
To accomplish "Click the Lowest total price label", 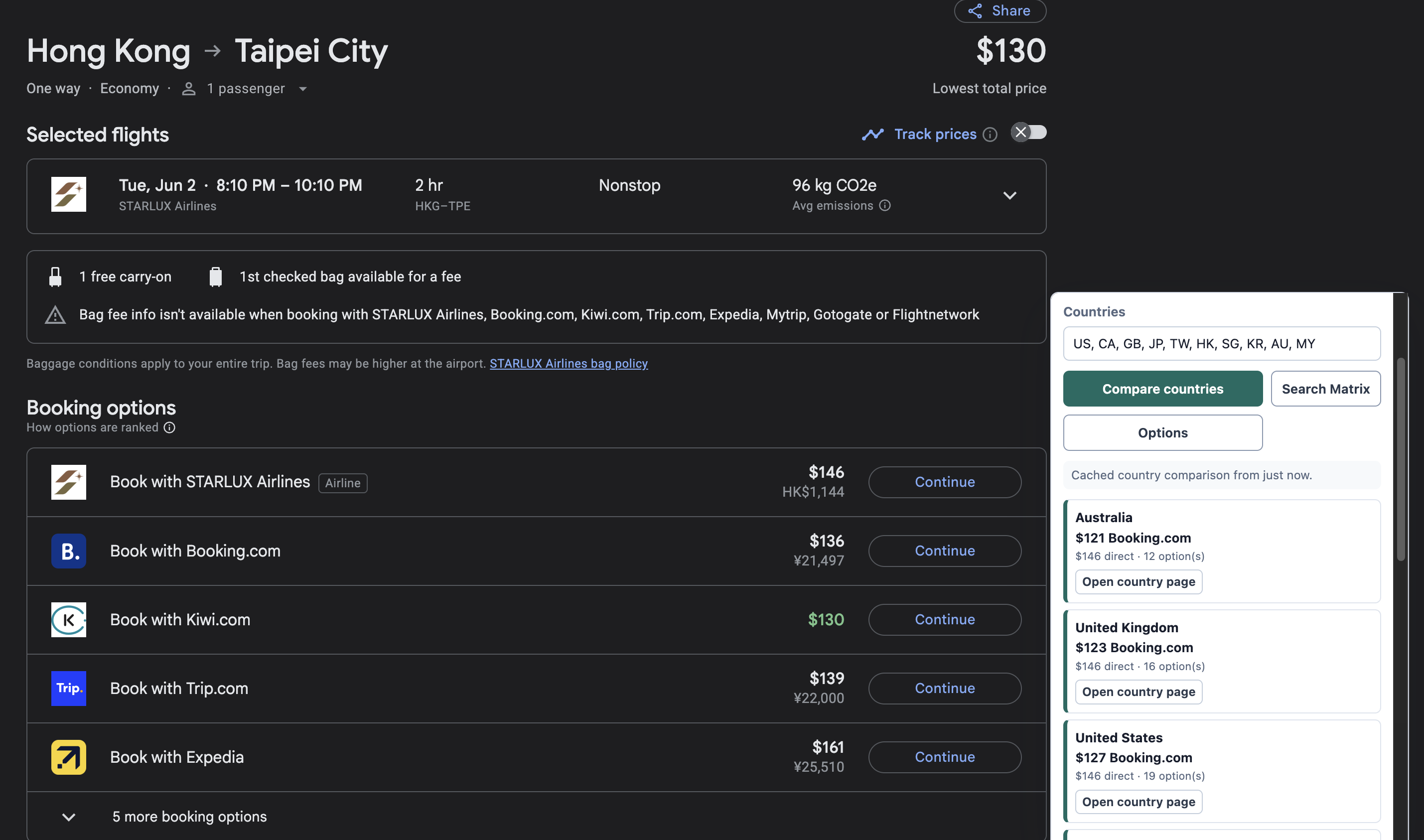I will coord(989,89).
